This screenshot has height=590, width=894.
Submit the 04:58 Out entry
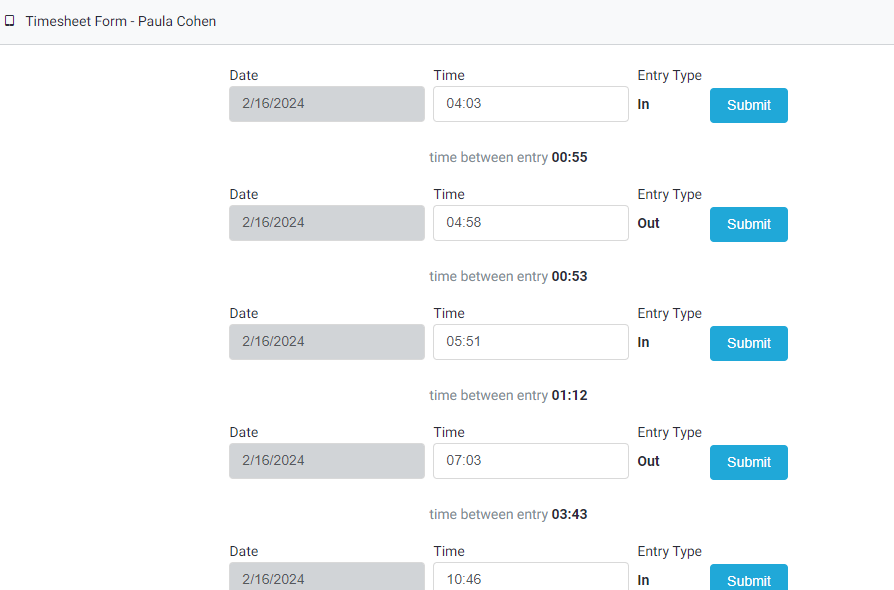point(748,224)
